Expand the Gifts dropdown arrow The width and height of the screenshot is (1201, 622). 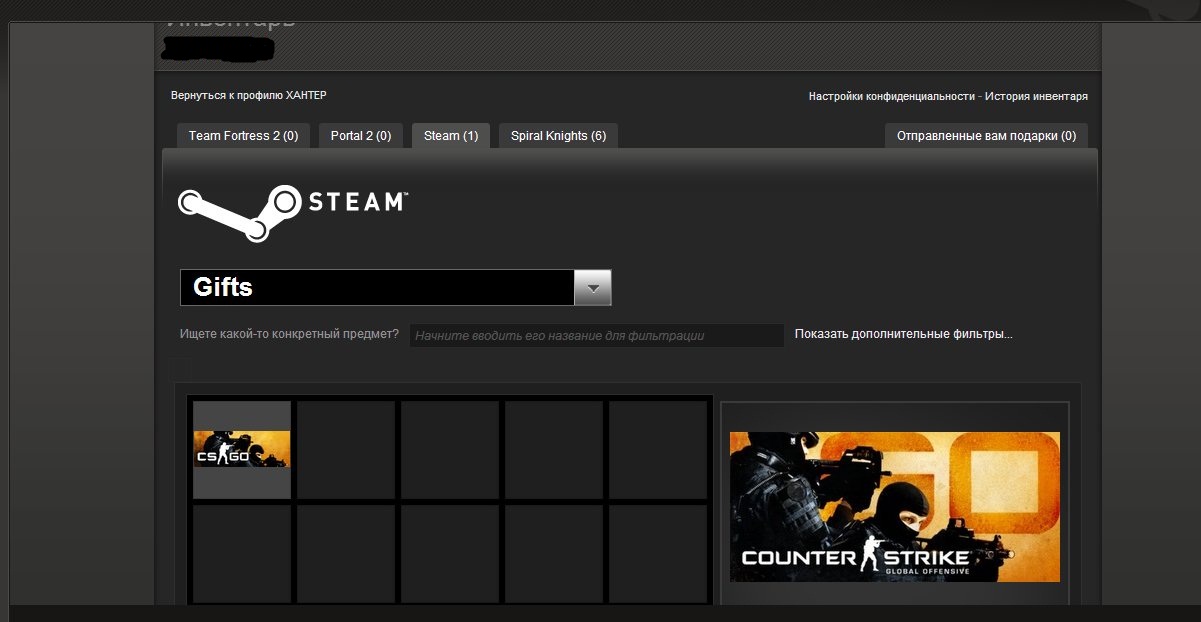[x=593, y=288]
